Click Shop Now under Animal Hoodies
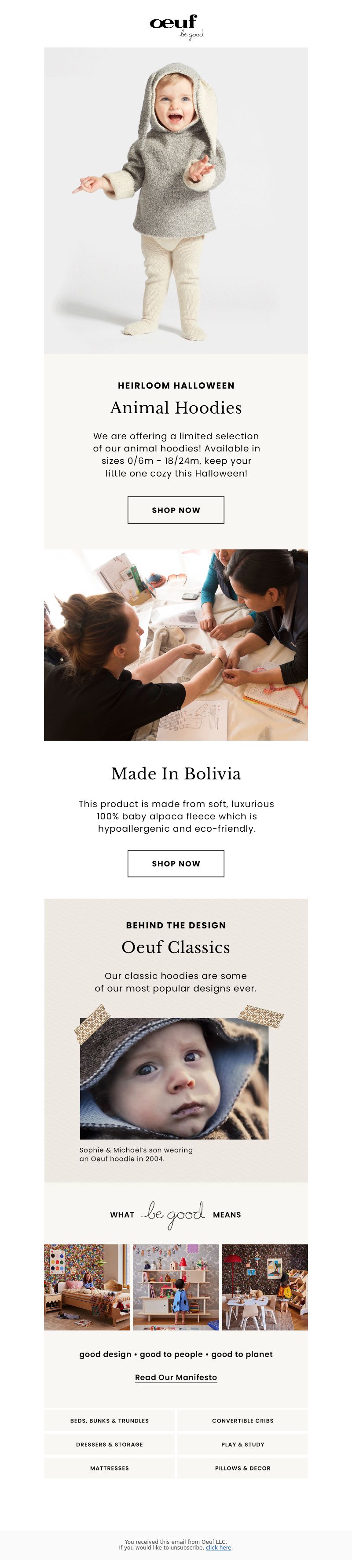Image resolution: width=352 pixels, height=1568 pixels. click(176, 510)
